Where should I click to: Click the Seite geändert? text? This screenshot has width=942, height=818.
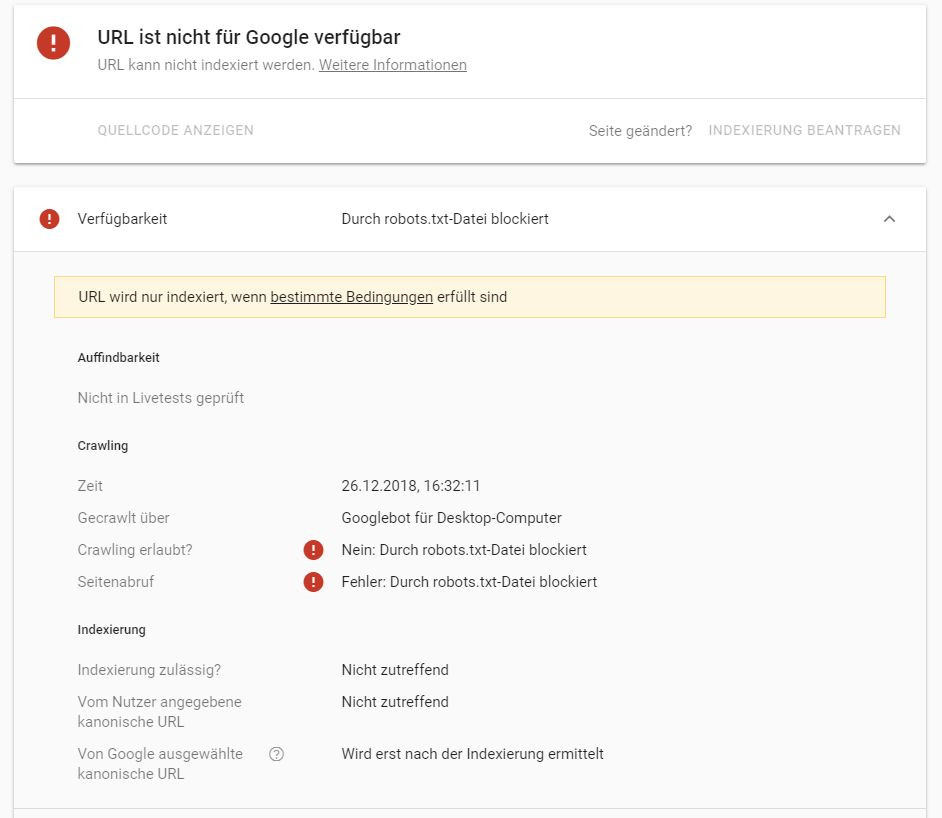point(640,130)
